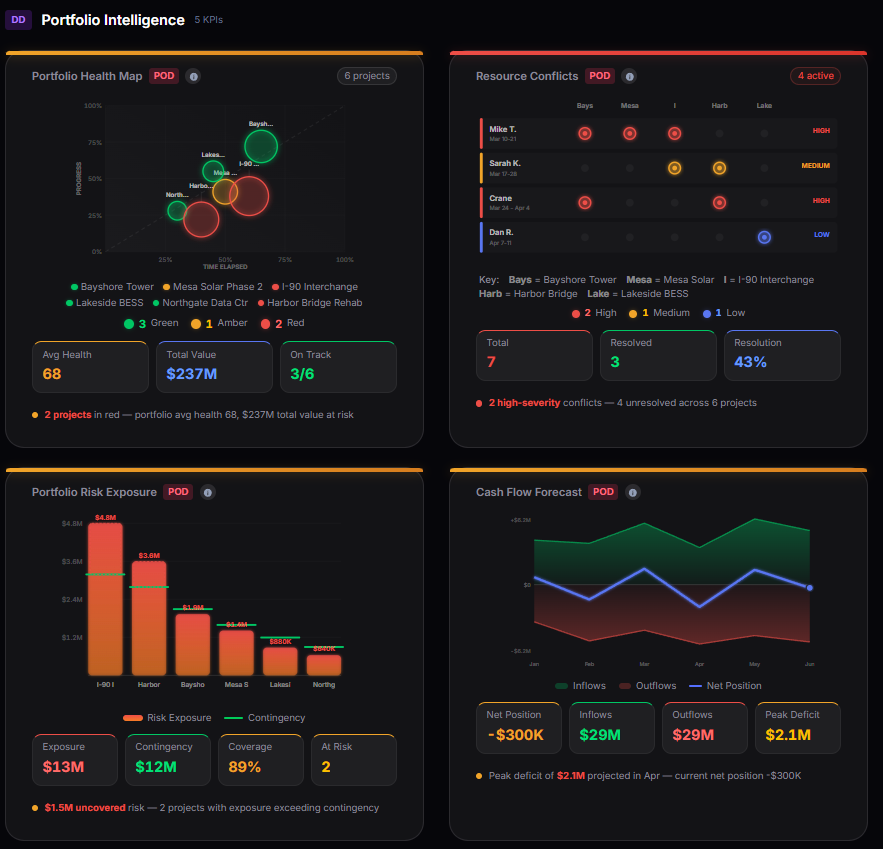Click Dan R. blue marker under Lake
Image resolution: width=883 pixels, height=849 pixels.
point(764,237)
